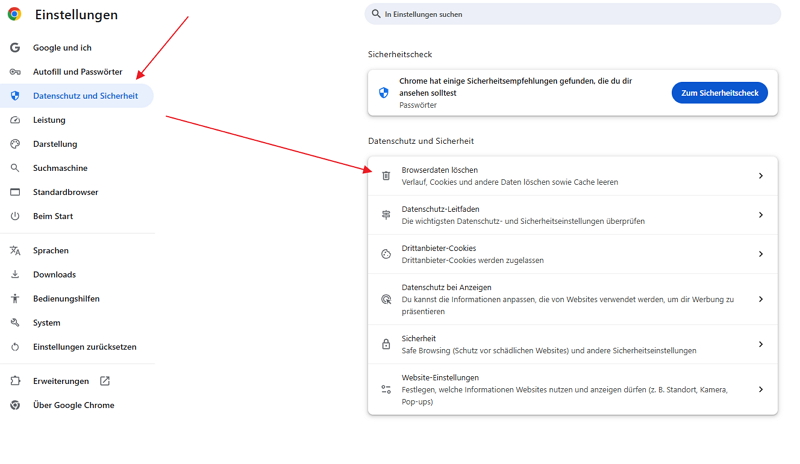Click the Chrome logo next to Einstellungen

point(15,15)
